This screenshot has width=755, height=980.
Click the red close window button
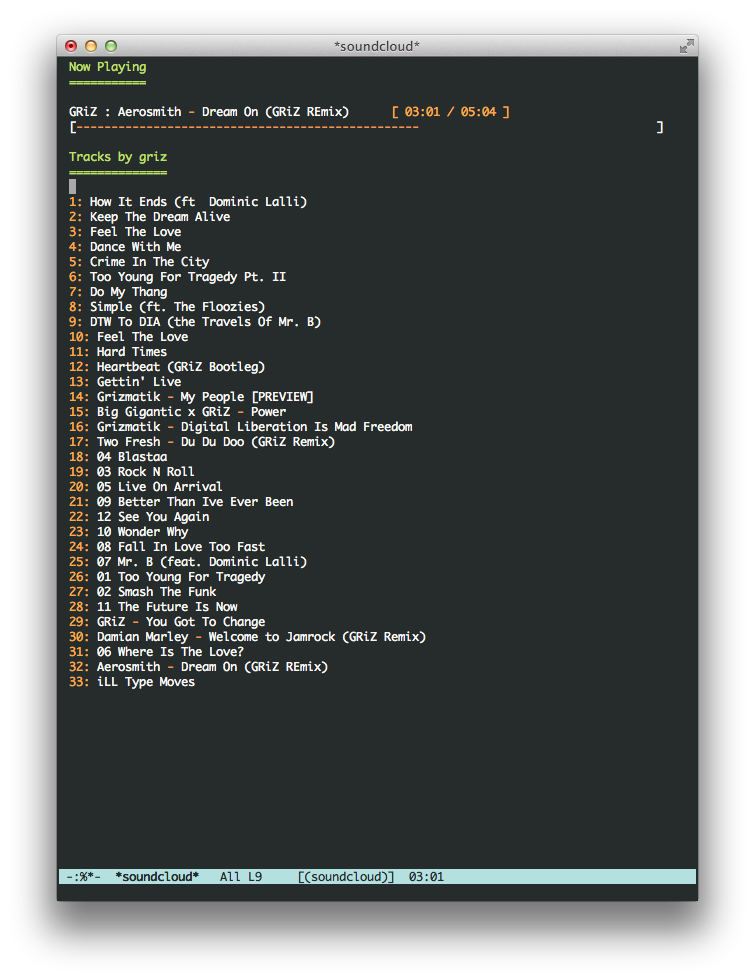click(71, 46)
